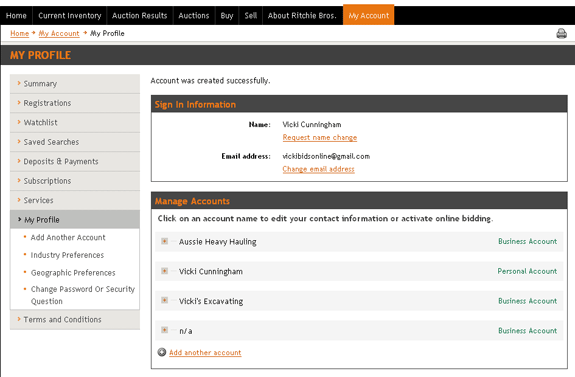Click the Change email address link
This screenshot has height=377, width=575.
318,169
